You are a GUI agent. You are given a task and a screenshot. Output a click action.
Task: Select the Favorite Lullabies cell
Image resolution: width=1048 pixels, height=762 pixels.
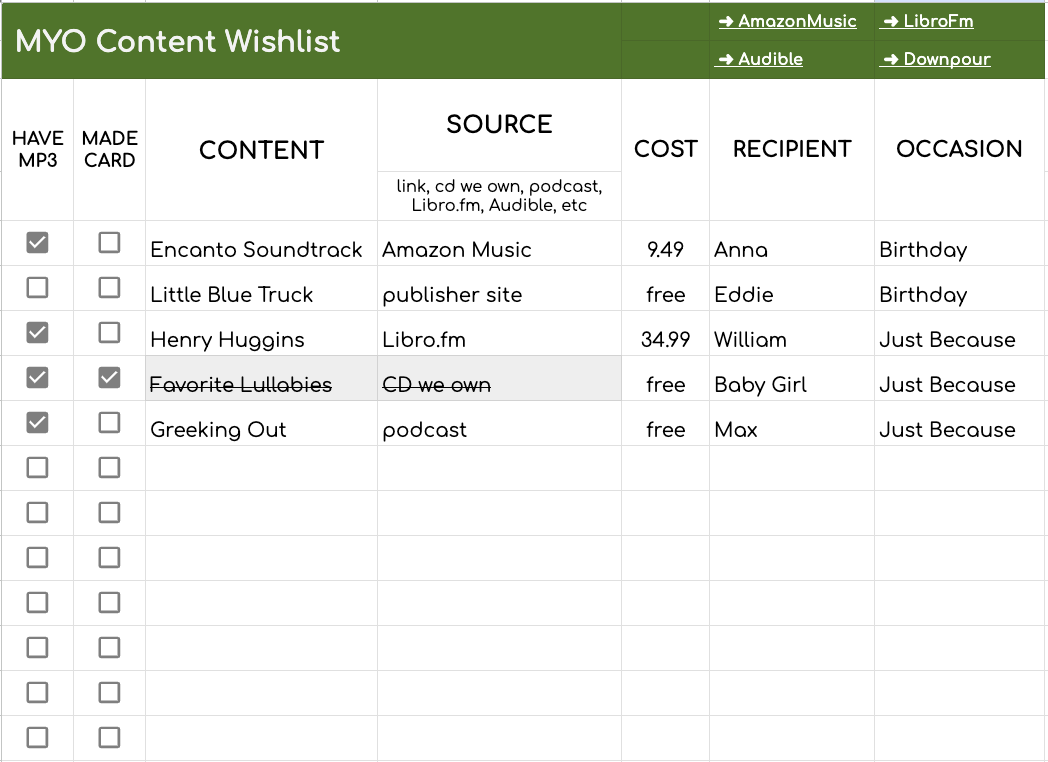coord(261,378)
